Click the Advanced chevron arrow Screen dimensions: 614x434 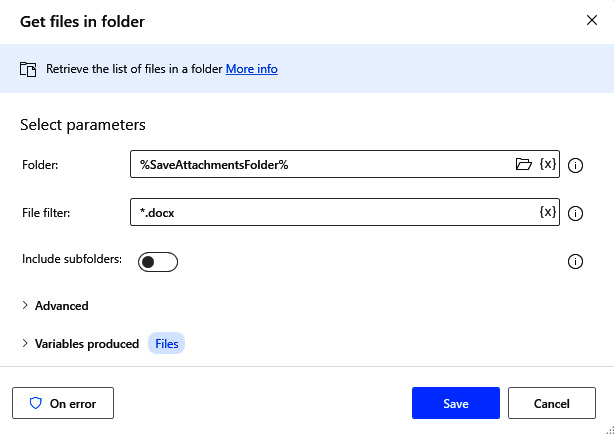pyautogui.click(x=25, y=305)
